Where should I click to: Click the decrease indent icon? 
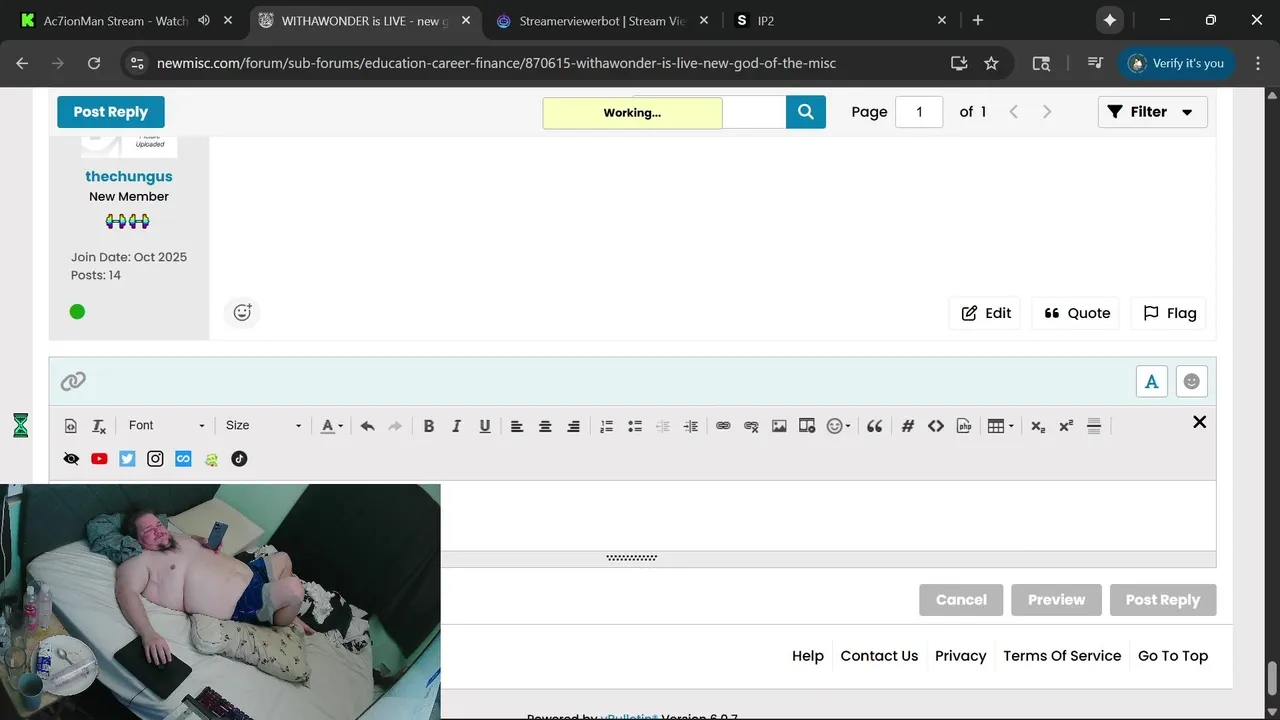[x=662, y=426]
